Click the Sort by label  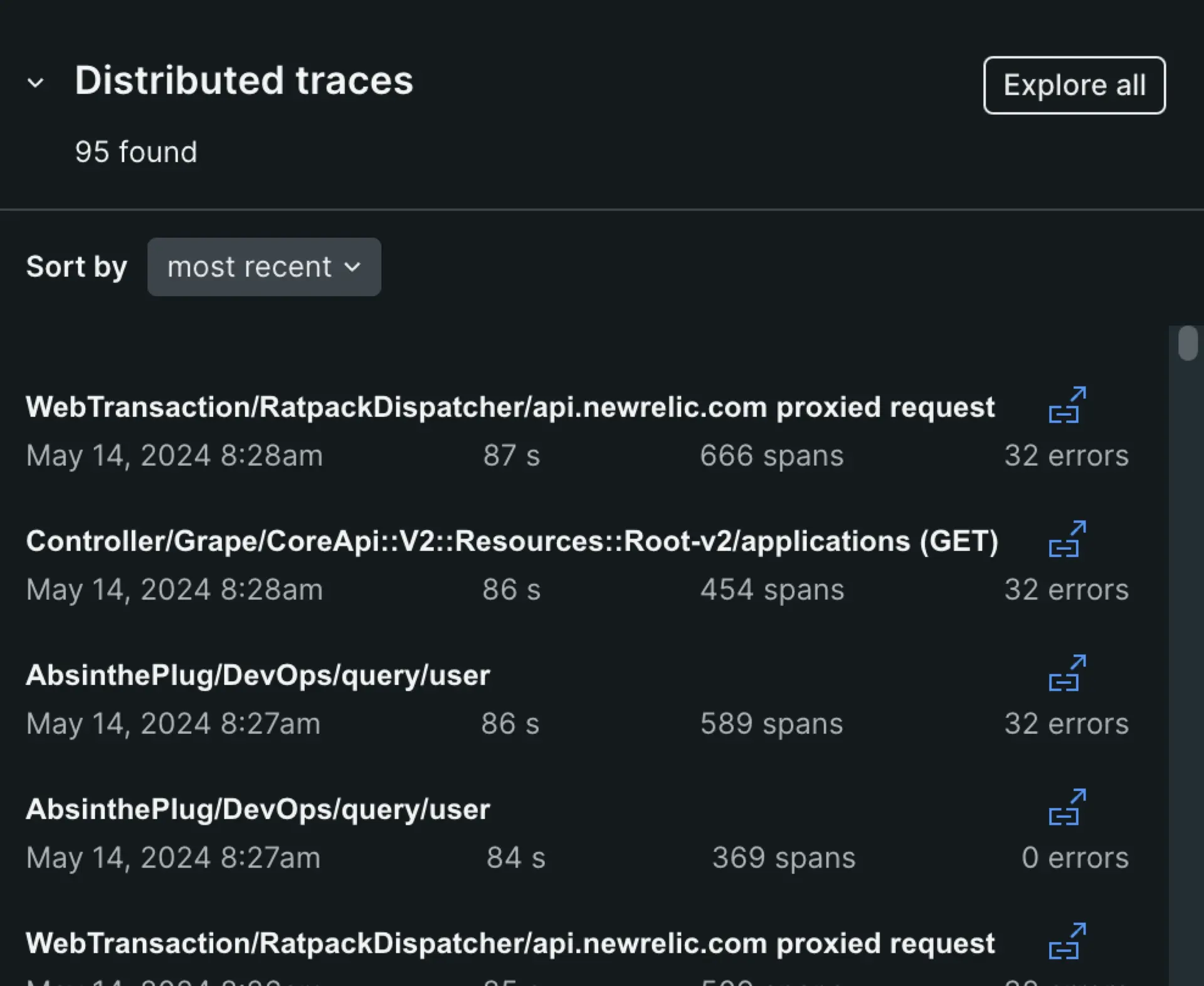77,267
